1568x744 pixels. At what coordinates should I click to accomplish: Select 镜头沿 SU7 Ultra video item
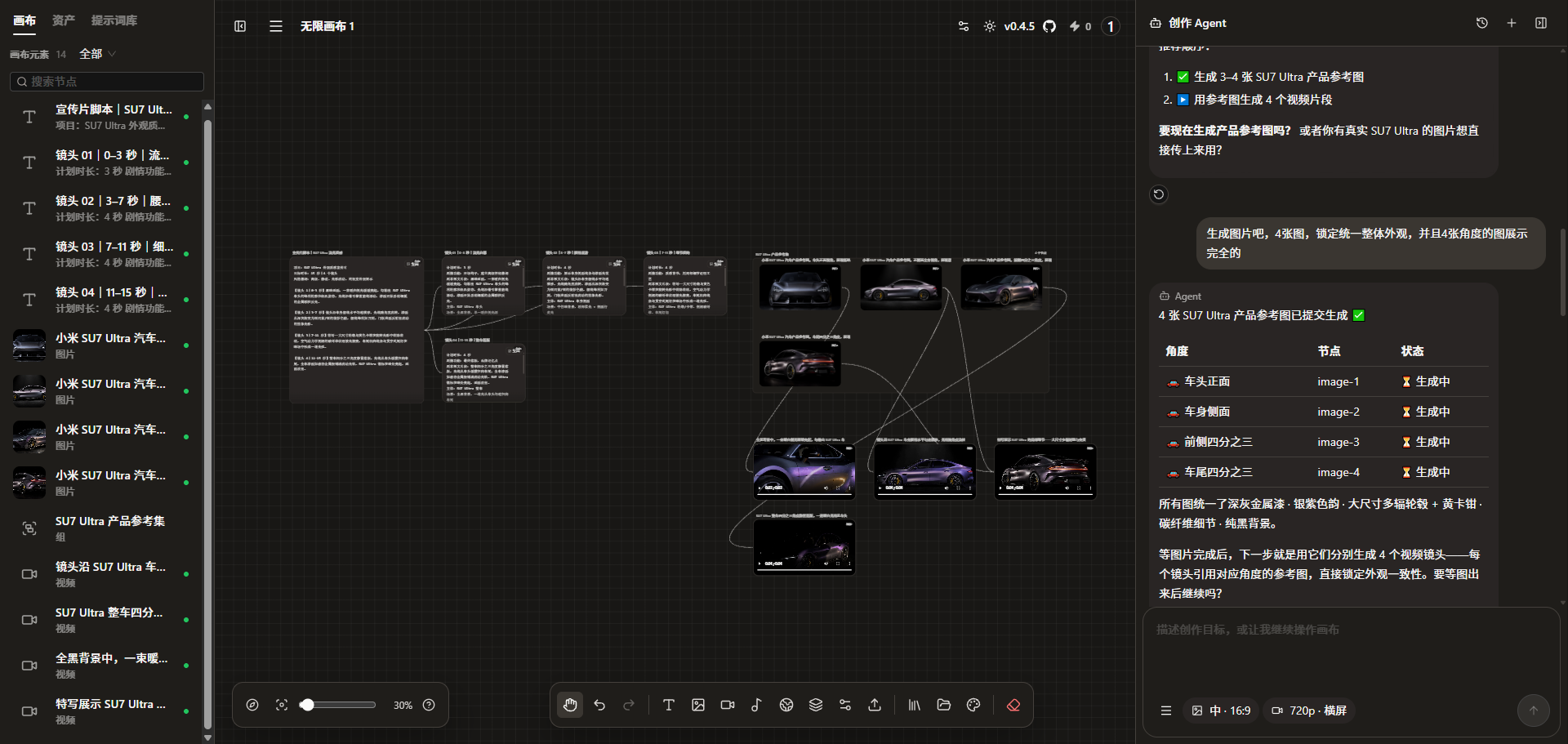(x=100, y=574)
